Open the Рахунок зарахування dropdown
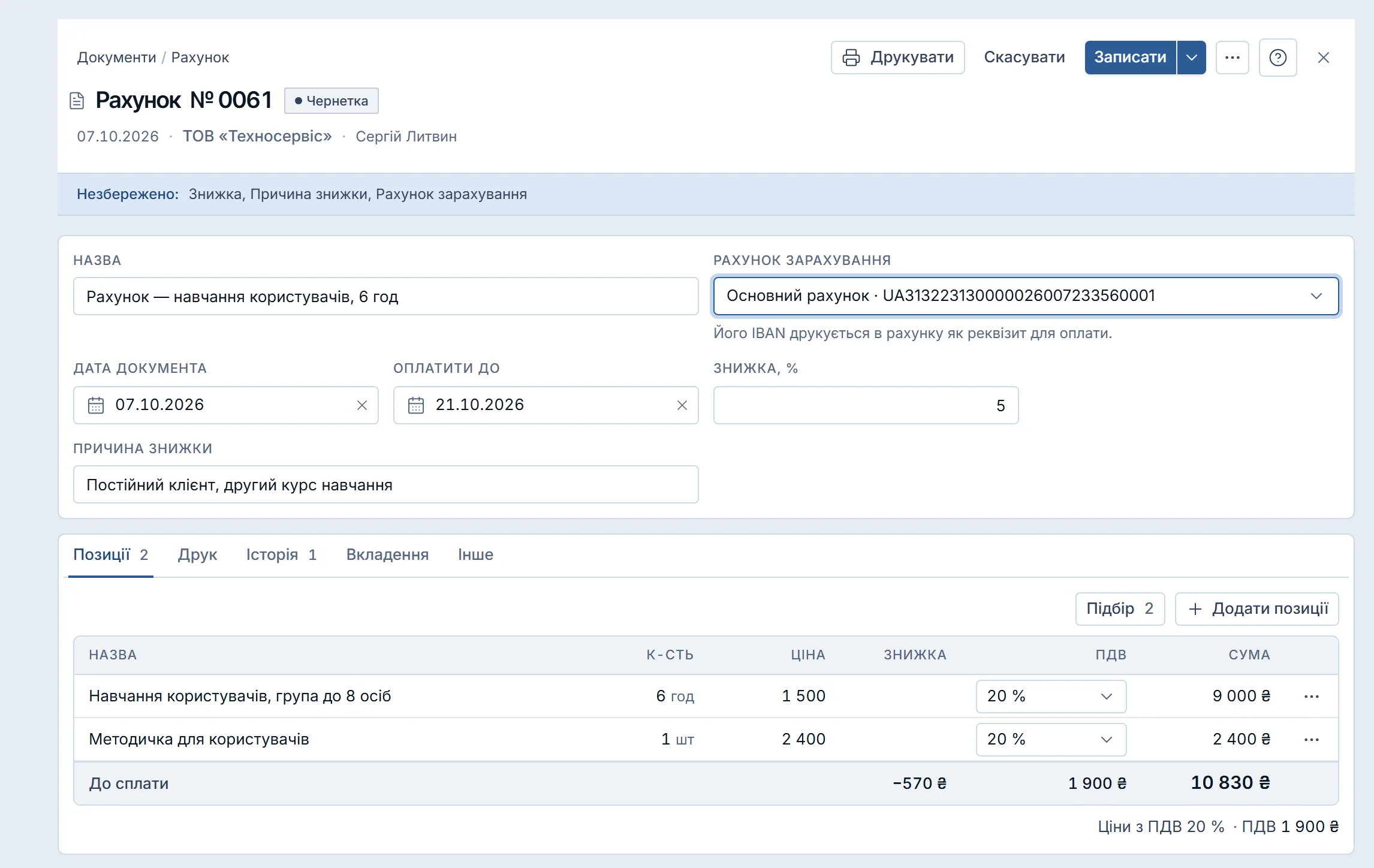Image resolution: width=1374 pixels, height=868 pixels. pos(1026,296)
